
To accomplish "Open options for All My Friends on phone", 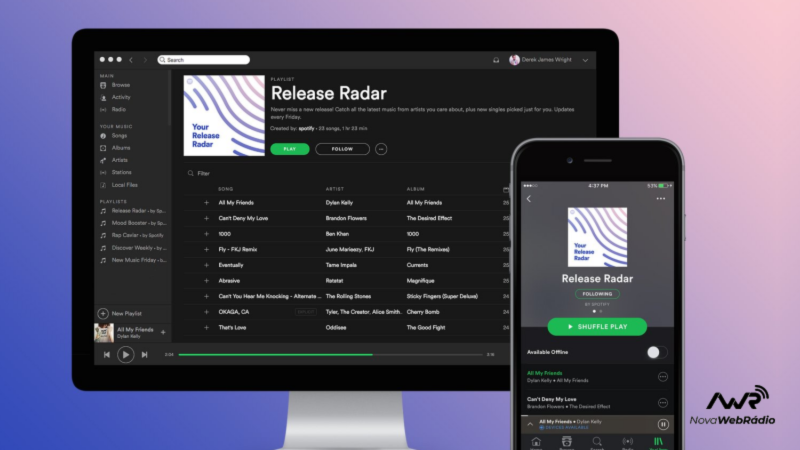I will click(663, 377).
